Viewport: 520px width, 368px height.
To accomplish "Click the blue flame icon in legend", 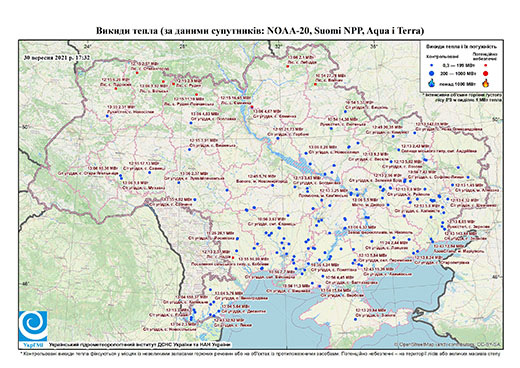I will tap(432, 83).
